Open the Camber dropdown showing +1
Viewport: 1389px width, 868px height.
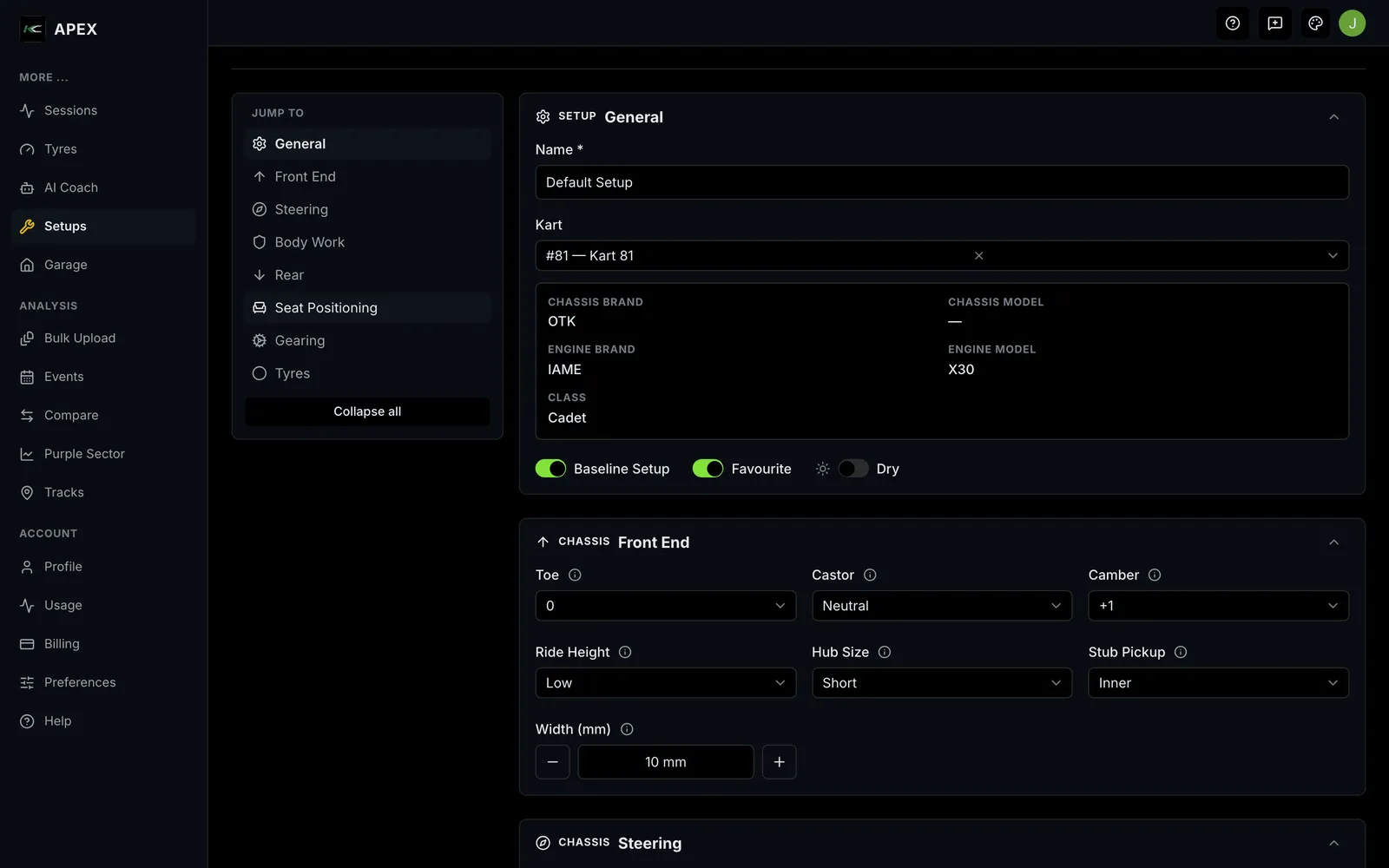point(1219,606)
